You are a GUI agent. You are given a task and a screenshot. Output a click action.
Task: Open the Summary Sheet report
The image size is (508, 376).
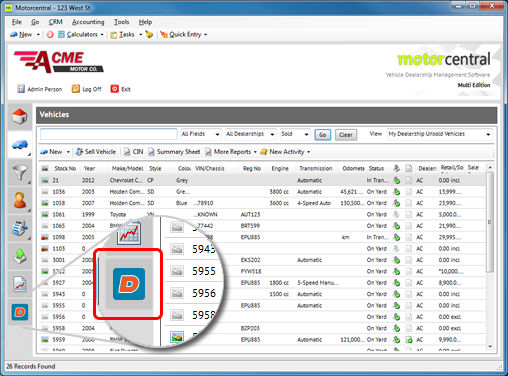click(x=174, y=152)
